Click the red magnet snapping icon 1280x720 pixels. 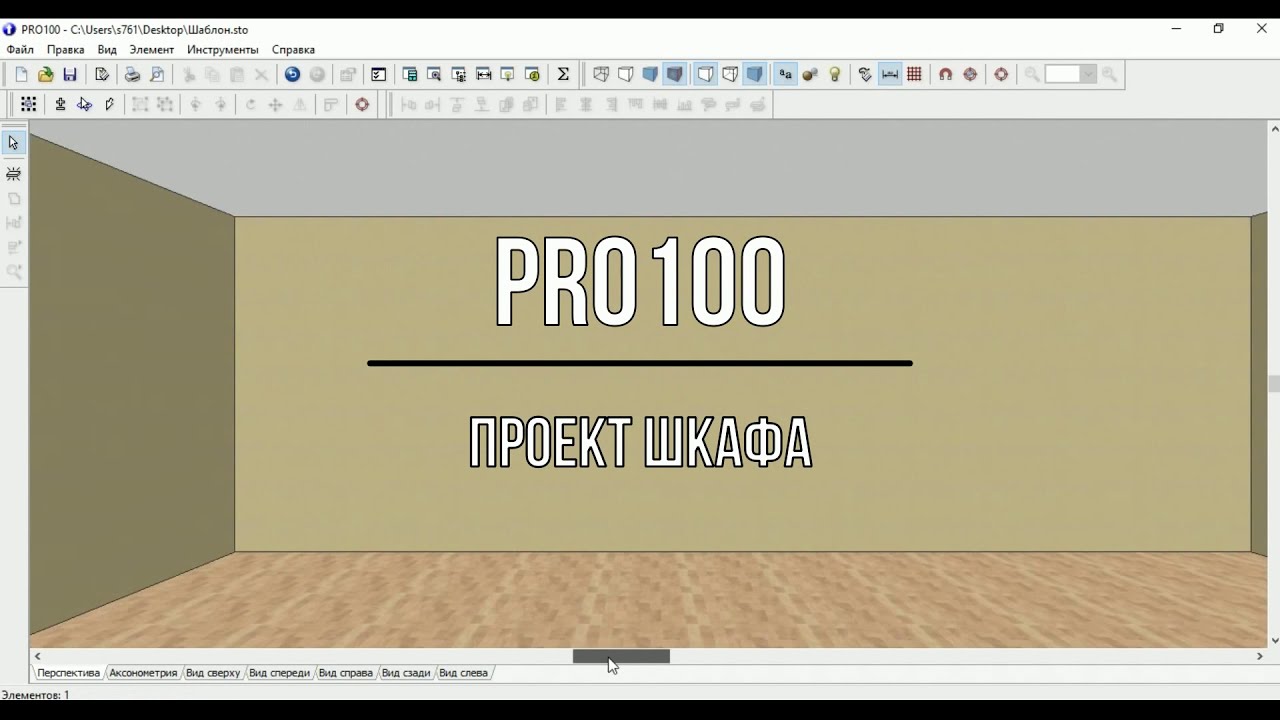click(x=945, y=74)
